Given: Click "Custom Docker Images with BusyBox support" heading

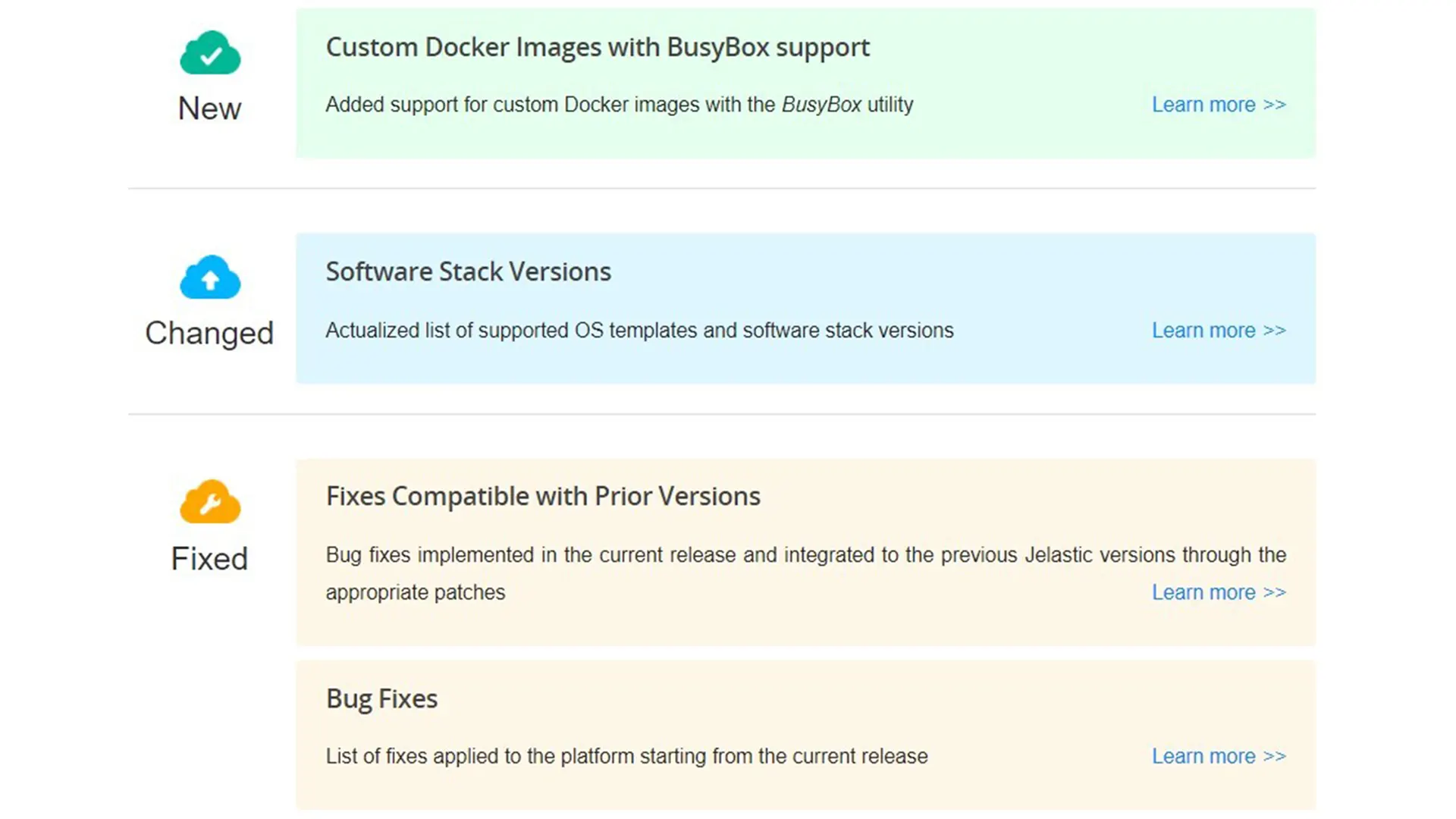Looking at the screenshot, I should tap(598, 47).
